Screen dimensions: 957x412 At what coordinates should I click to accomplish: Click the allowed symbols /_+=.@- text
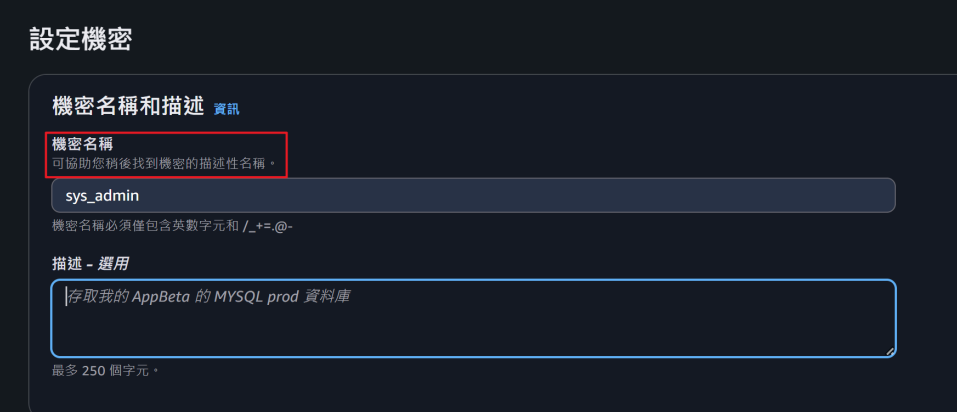coord(268,225)
